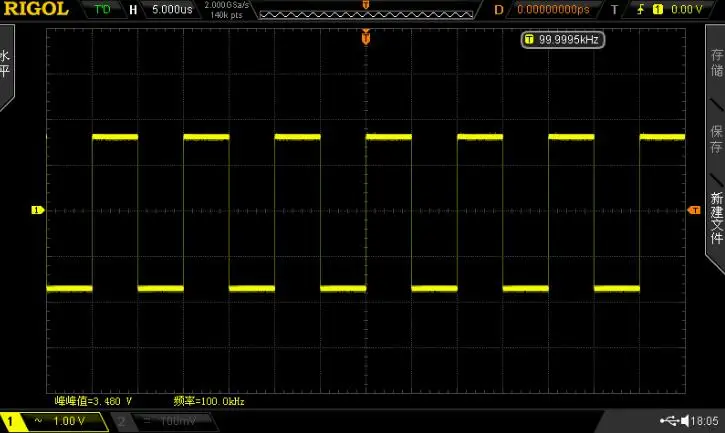Select the 频率=100.0kHz measurement
Viewport: 725px width, 433px height.
209,401
